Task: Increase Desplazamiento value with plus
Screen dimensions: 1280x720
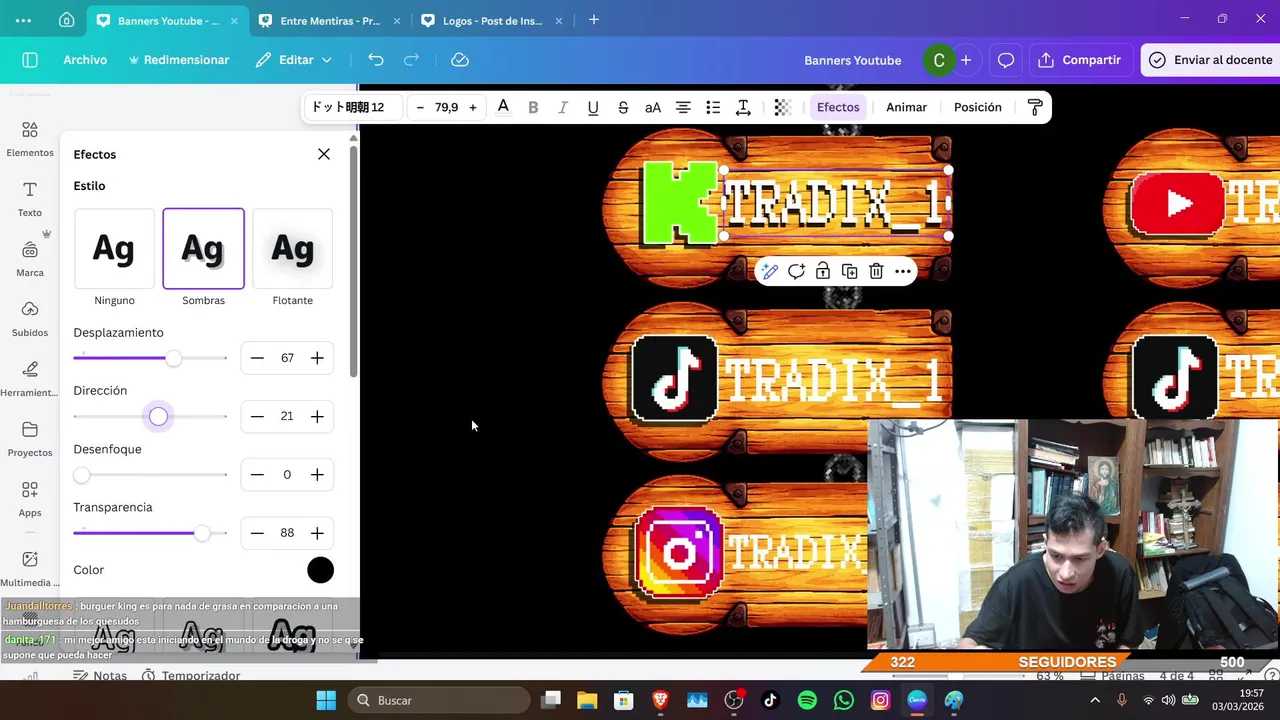Action: pyautogui.click(x=317, y=358)
